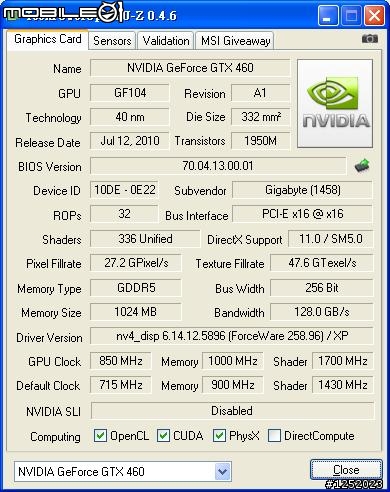Click the Driver Version field nv4_disp

[232, 336]
